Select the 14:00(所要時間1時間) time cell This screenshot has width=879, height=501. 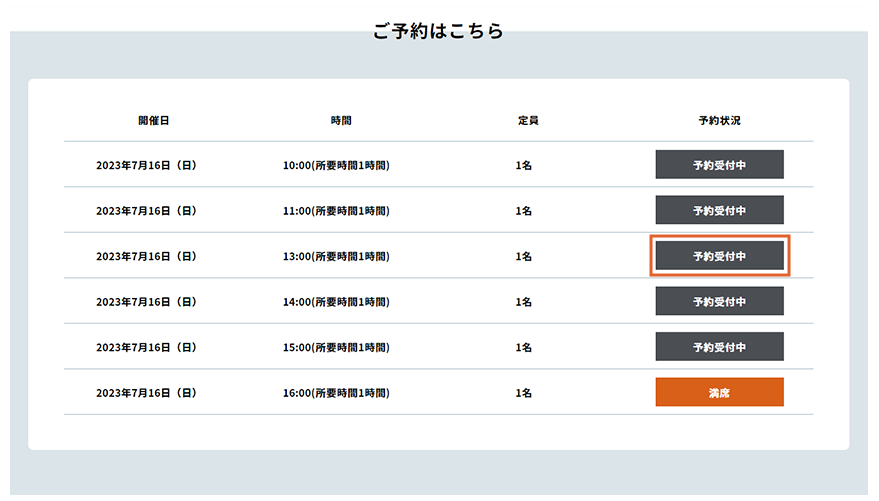[x=336, y=302]
